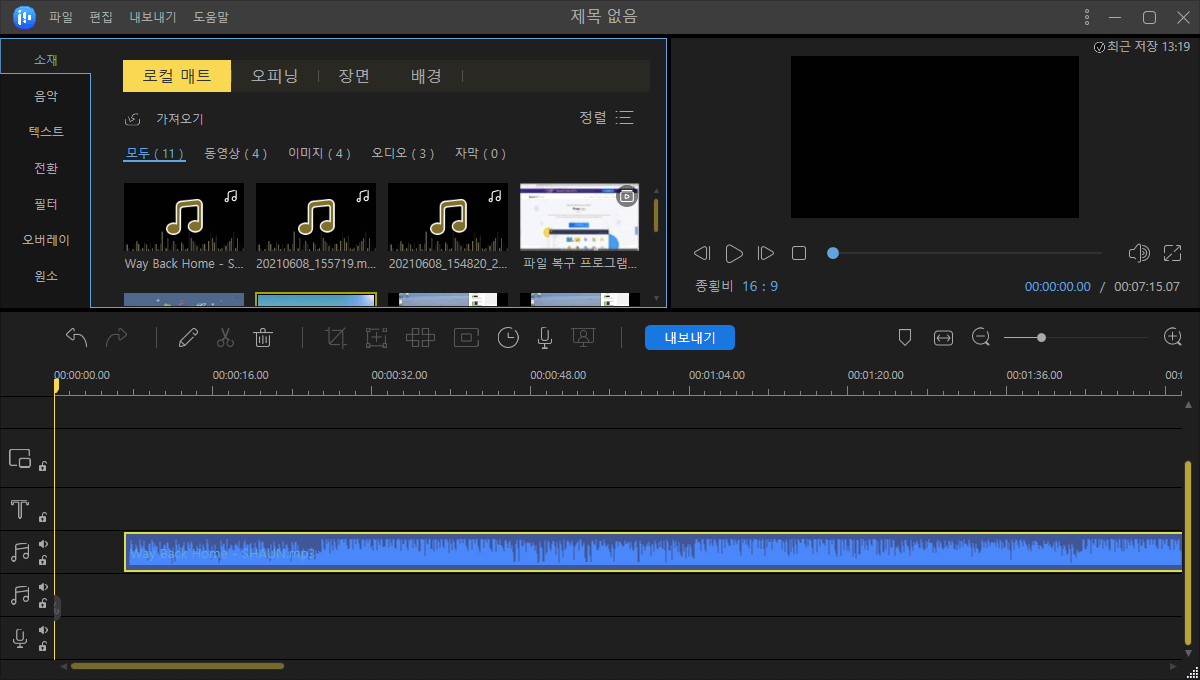Open the crop tool in the toolbar
This screenshot has height=680, width=1200.
click(335, 337)
